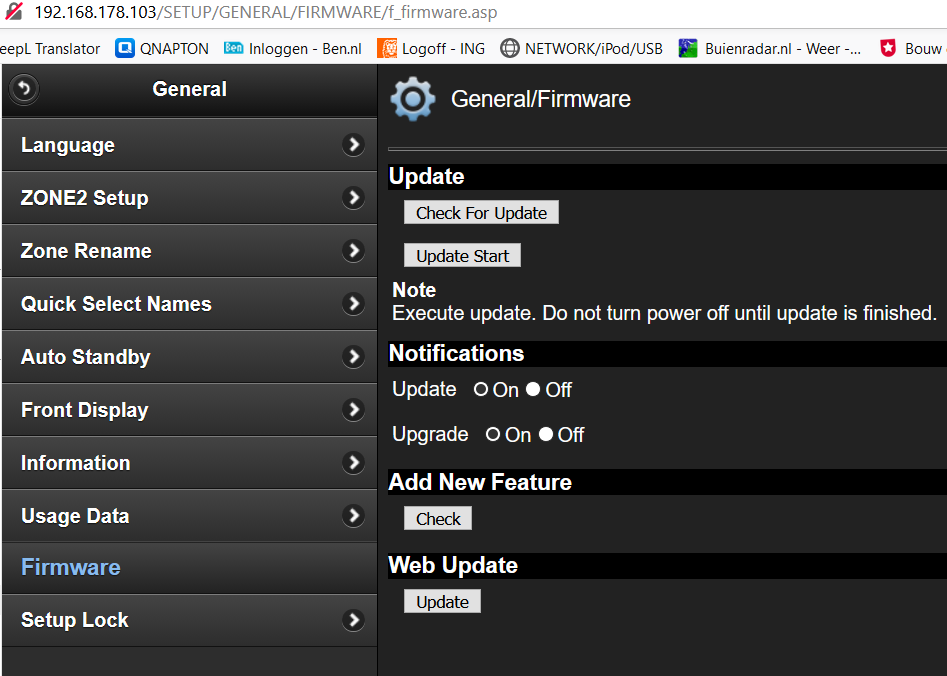Set Upgrade notifications to Off
The image size is (947, 676).
(x=545, y=434)
